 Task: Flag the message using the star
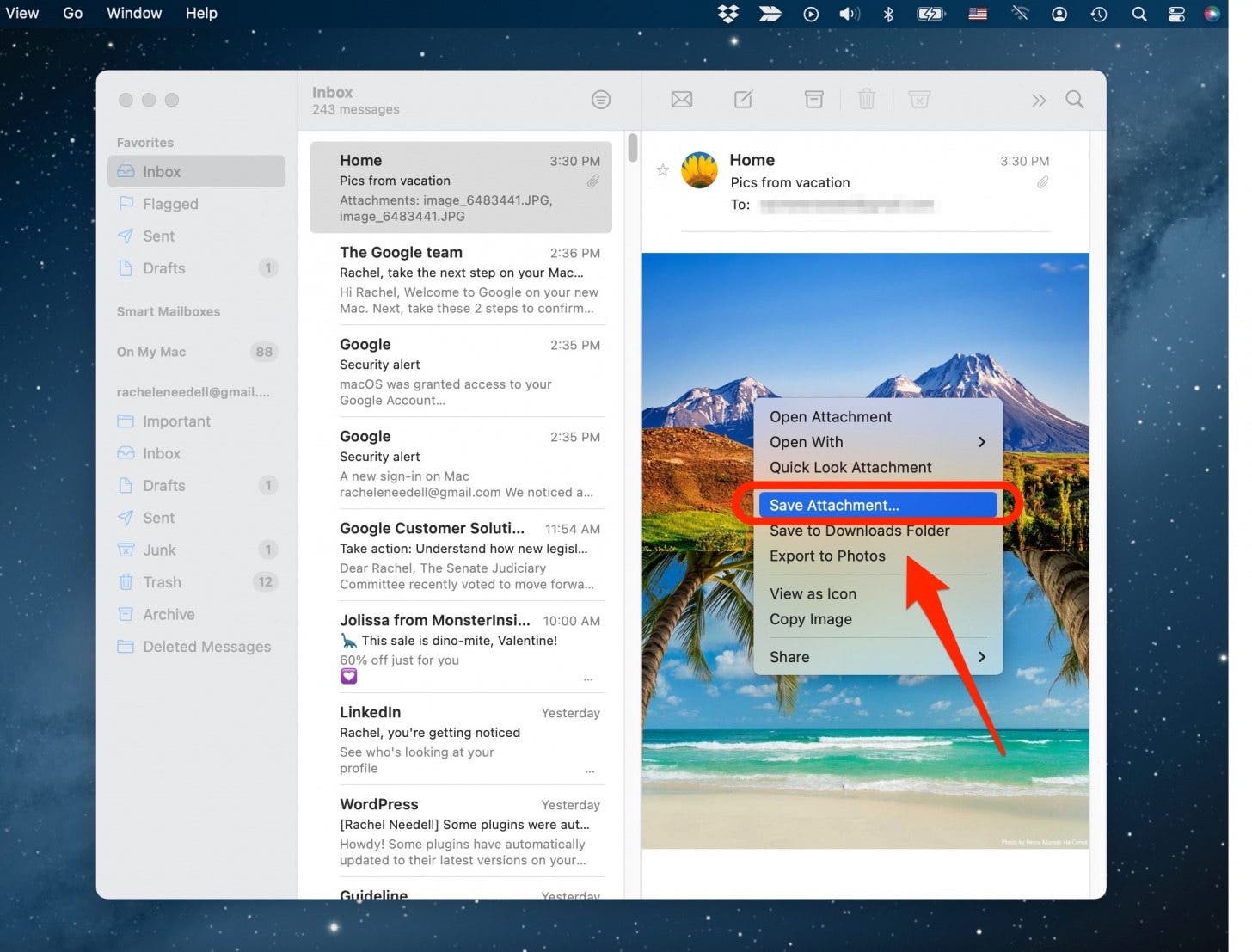coord(663,170)
